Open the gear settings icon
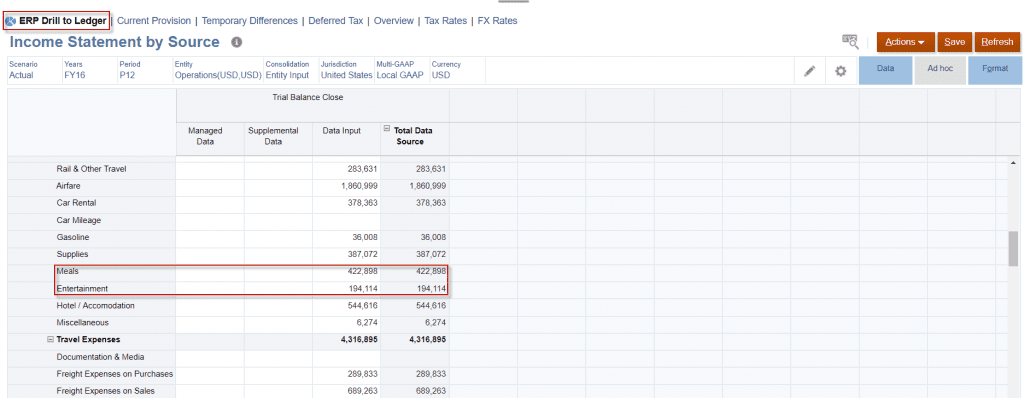The image size is (1024, 398). click(840, 71)
